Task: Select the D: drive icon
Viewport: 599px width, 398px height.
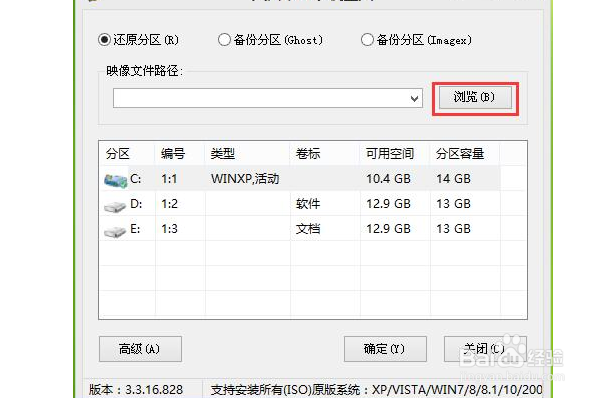Action: pyautogui.click(x=115, y=206)
